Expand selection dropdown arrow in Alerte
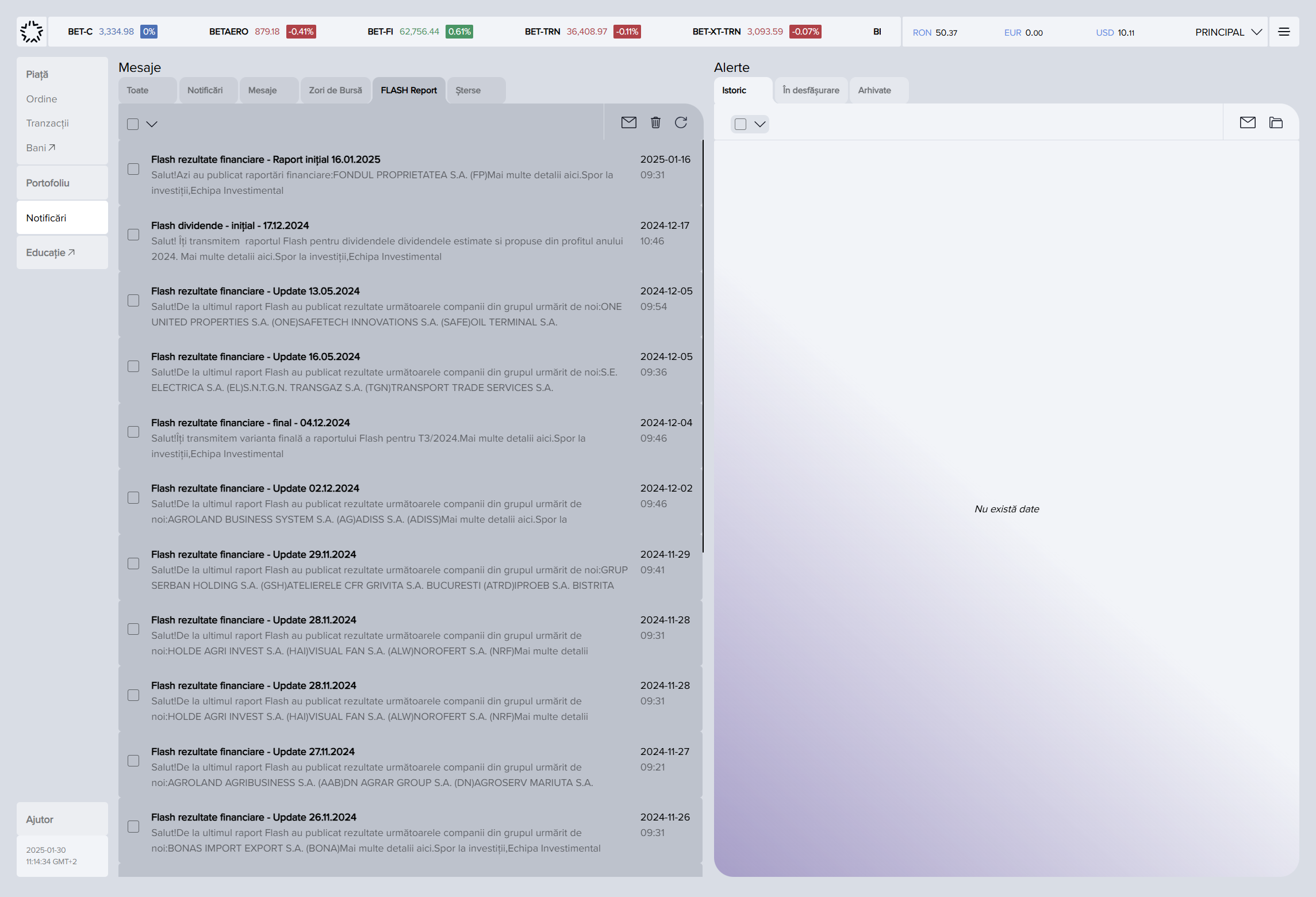 pos(760,124)
